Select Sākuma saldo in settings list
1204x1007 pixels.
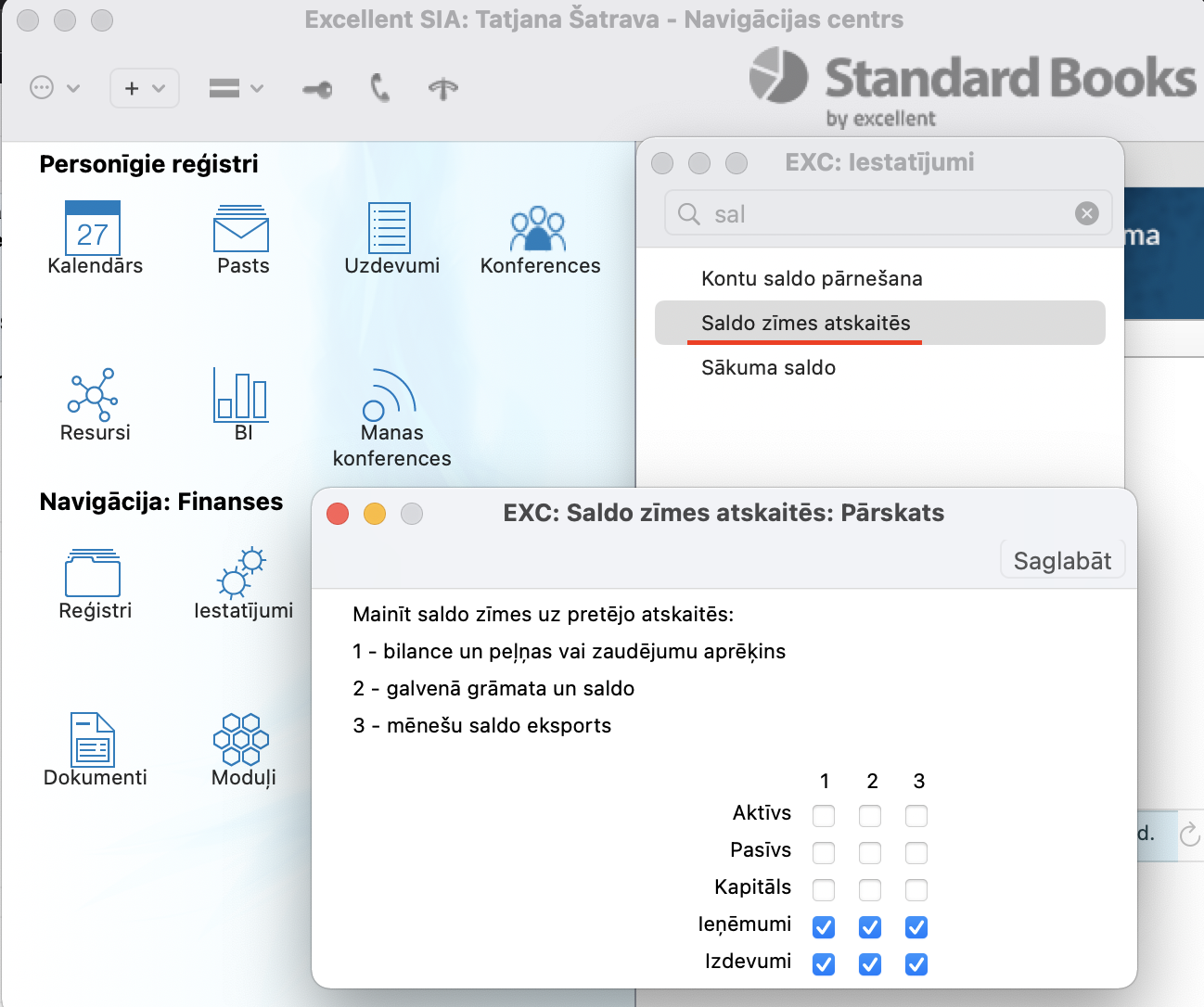pyautogui.click(x=768, y=368)
